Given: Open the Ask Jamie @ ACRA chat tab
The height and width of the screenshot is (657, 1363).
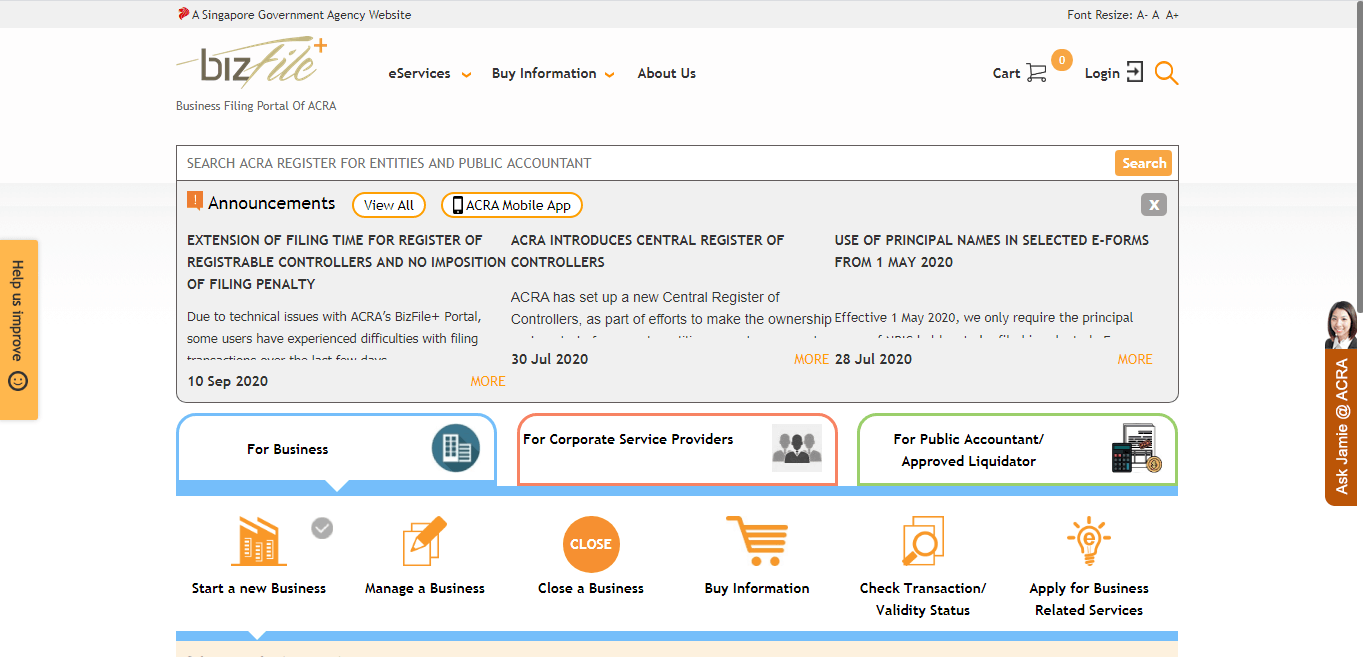Looking at the screenshot, I should [1341, 427].
